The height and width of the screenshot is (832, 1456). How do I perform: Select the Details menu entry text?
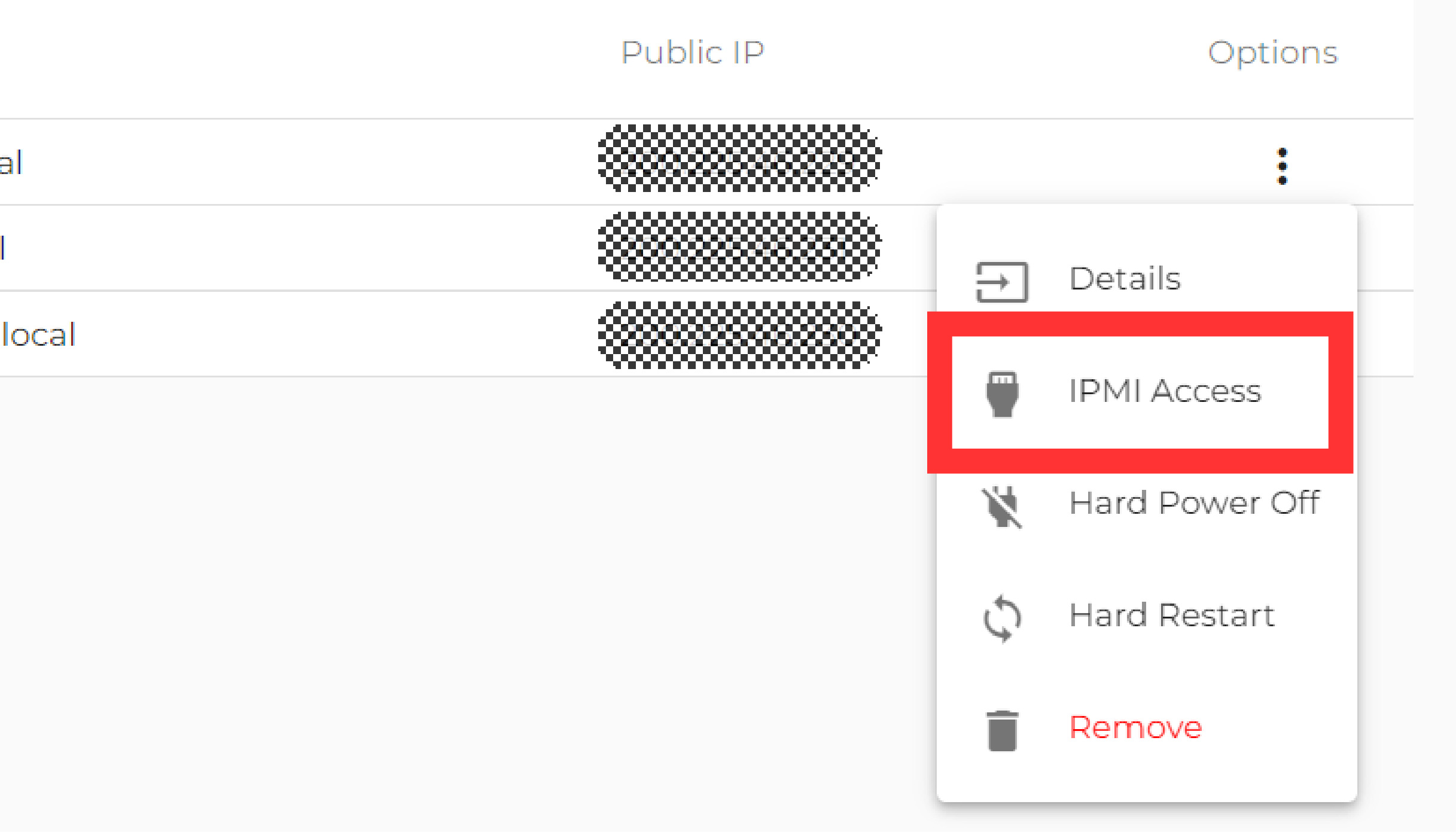coord(1125,279)
